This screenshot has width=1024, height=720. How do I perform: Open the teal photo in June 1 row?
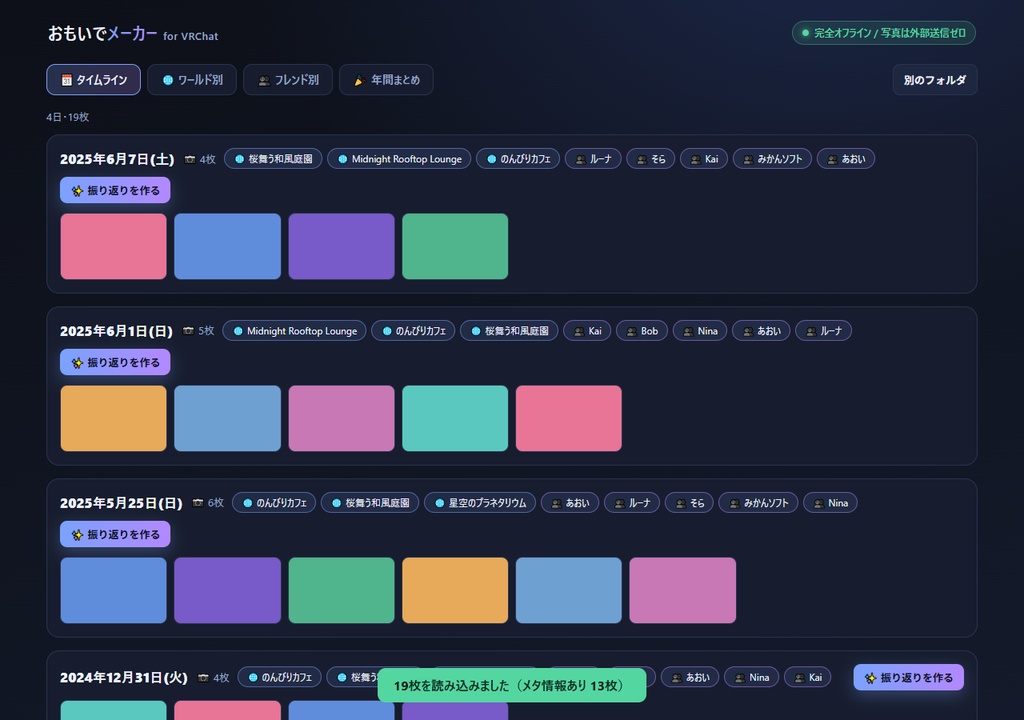coord(455,418)
